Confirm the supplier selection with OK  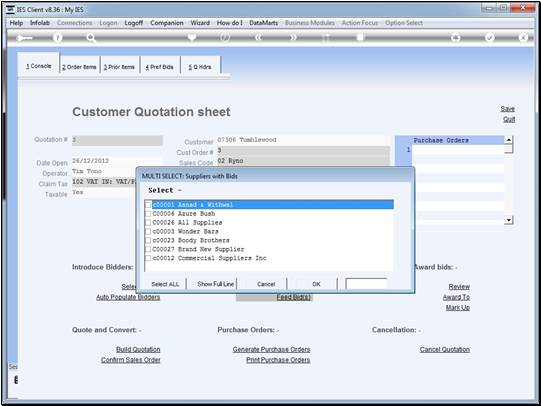(316, 284)
